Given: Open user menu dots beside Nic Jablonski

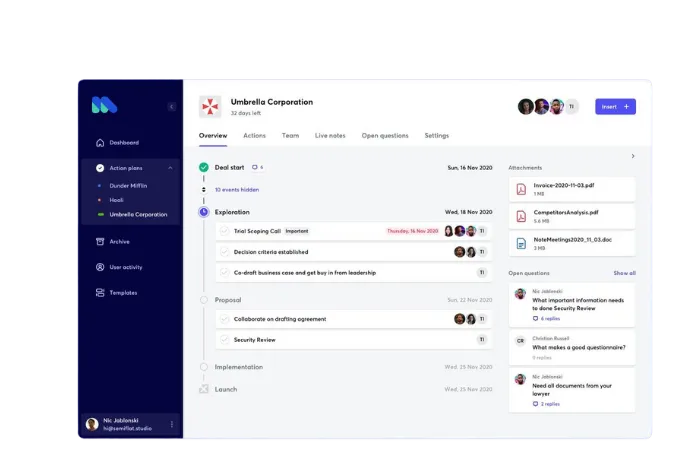Looking at the screenshot, I should (x=171, y=425).
